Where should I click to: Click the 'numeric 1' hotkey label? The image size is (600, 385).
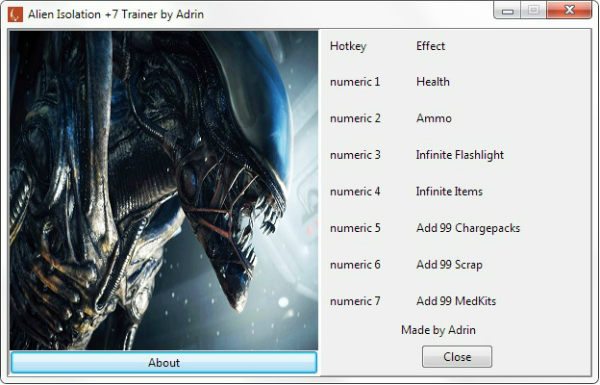[x=355, y=82]
